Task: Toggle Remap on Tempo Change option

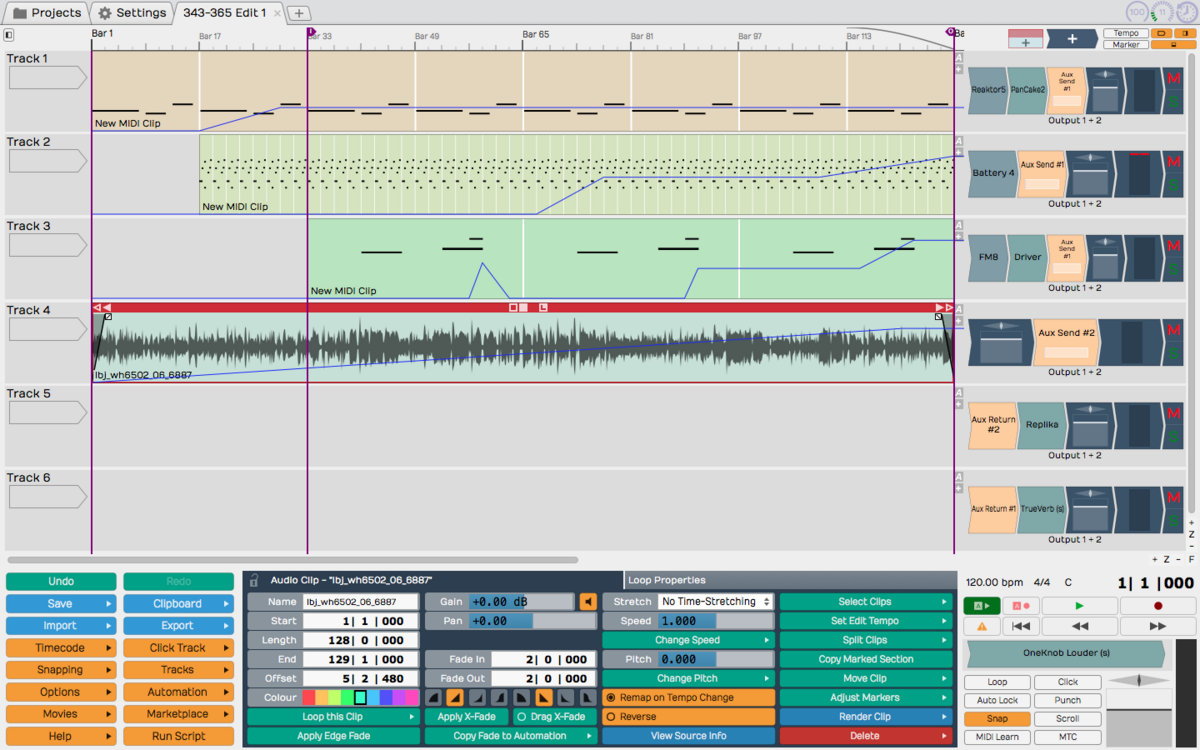Action: click(688, 698)
